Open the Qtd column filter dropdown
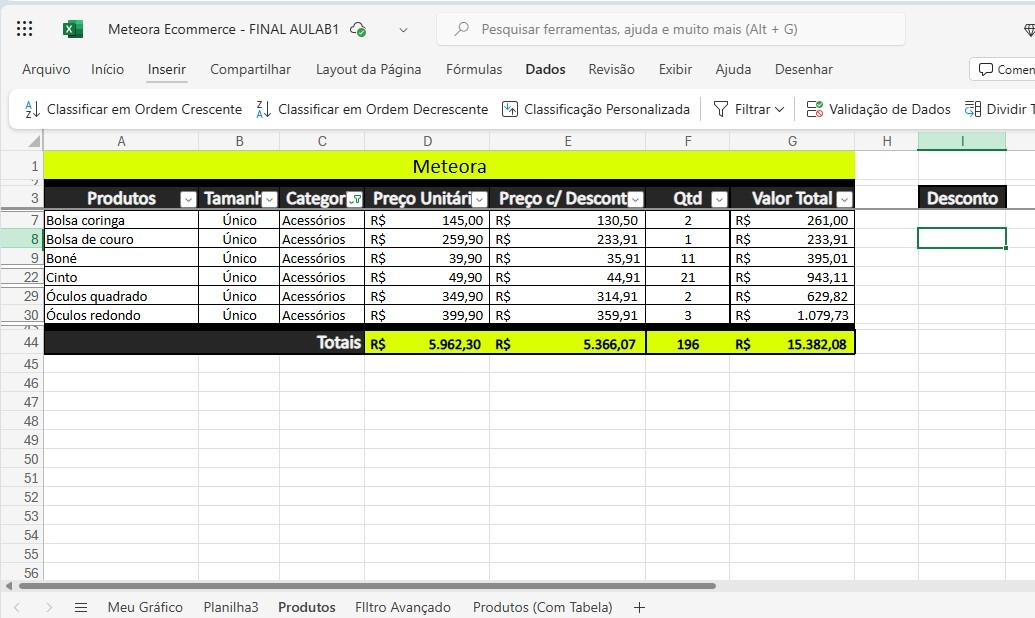This screenshot has height=618, width=1035. tap(719, 199)
